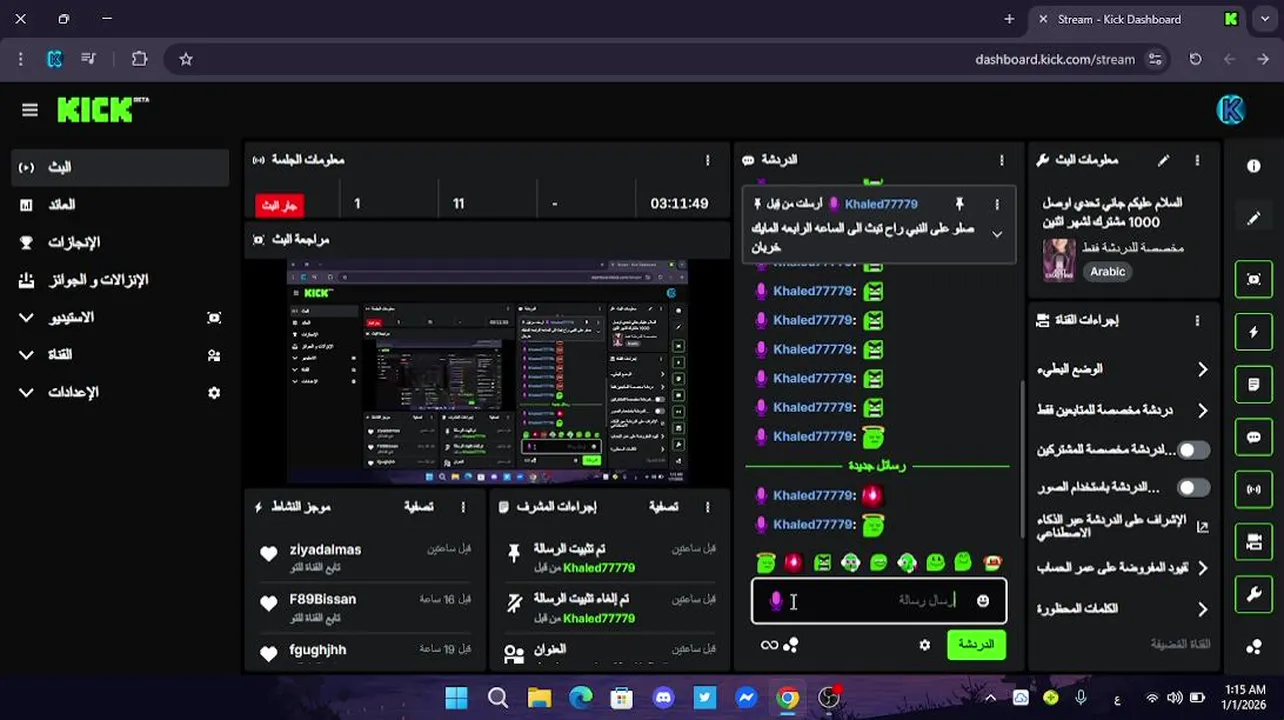
Task: Open chat settings gear below message box
Action: coord(925,645)
